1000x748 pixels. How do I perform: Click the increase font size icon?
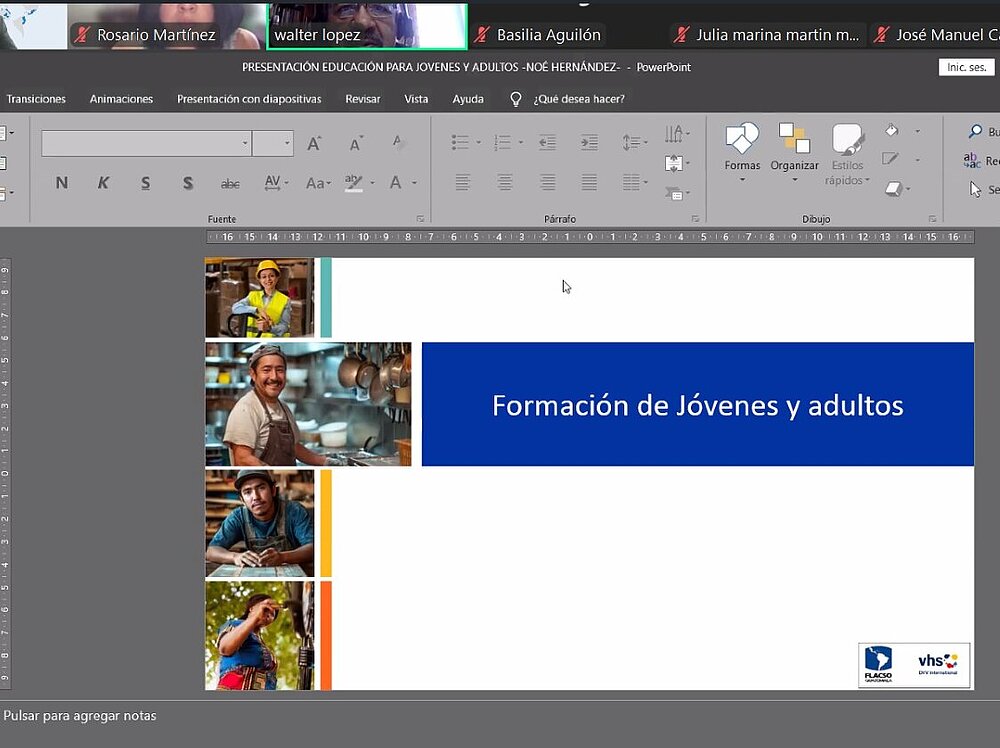(x=314, y=144)
